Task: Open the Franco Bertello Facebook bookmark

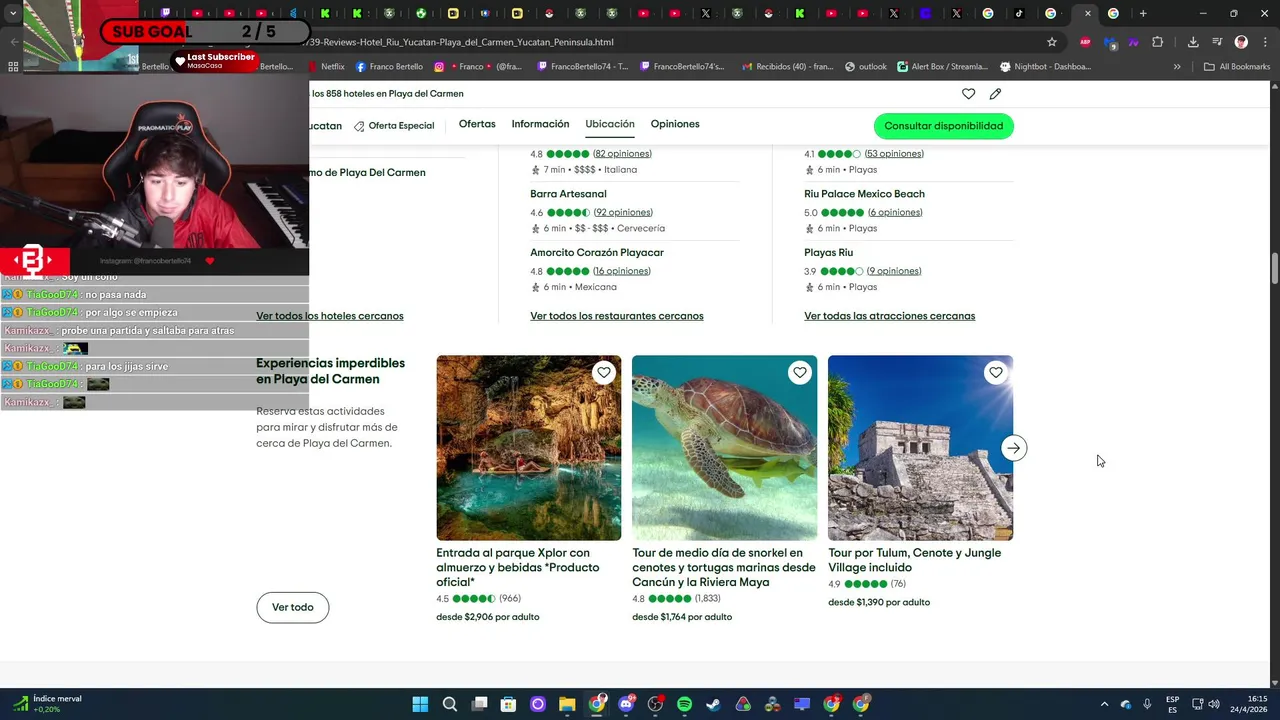Action: (389, 67)
